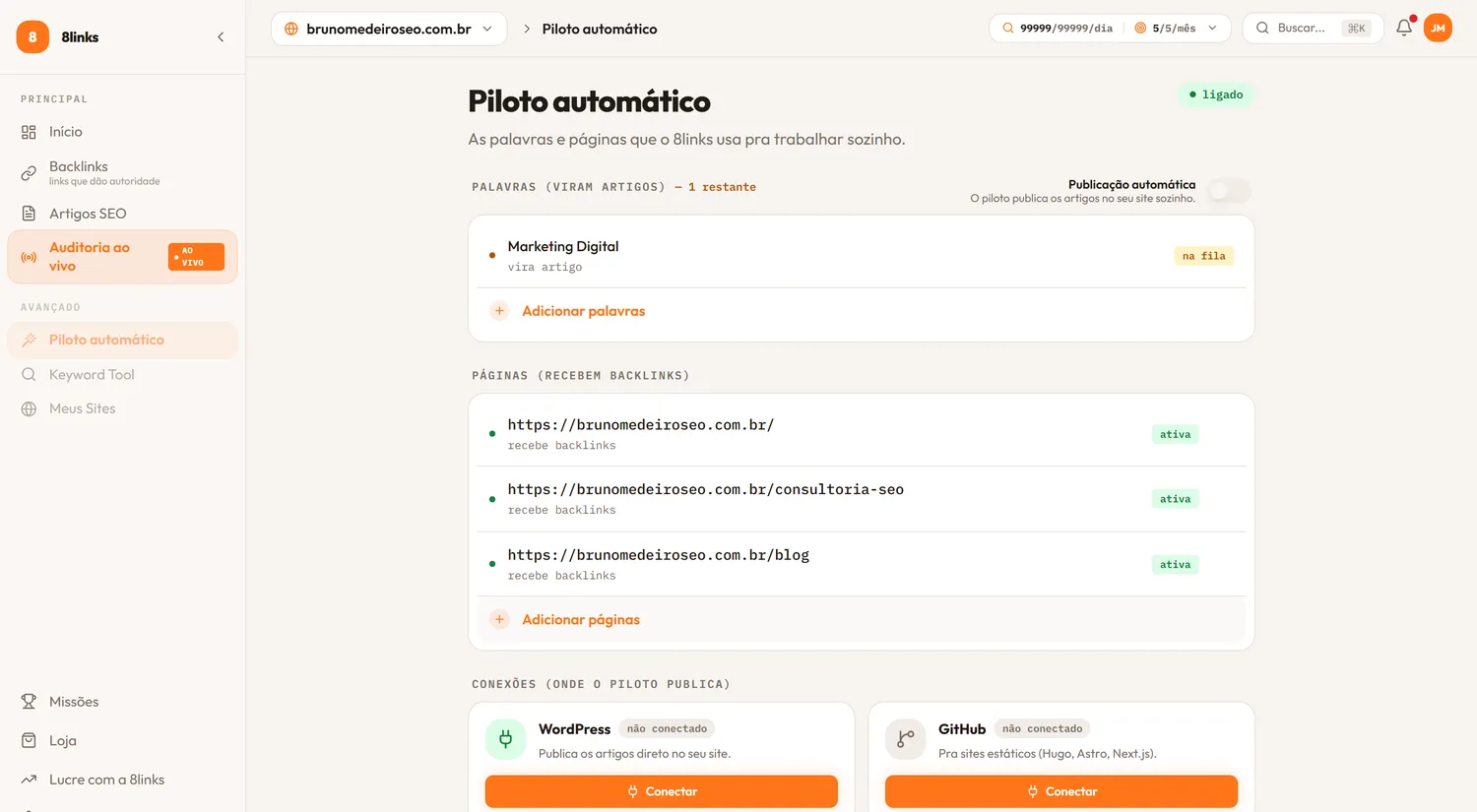Screen dimensions: 1477x812
Task: Click the Buscar search field
Action: coord(1314,29)
